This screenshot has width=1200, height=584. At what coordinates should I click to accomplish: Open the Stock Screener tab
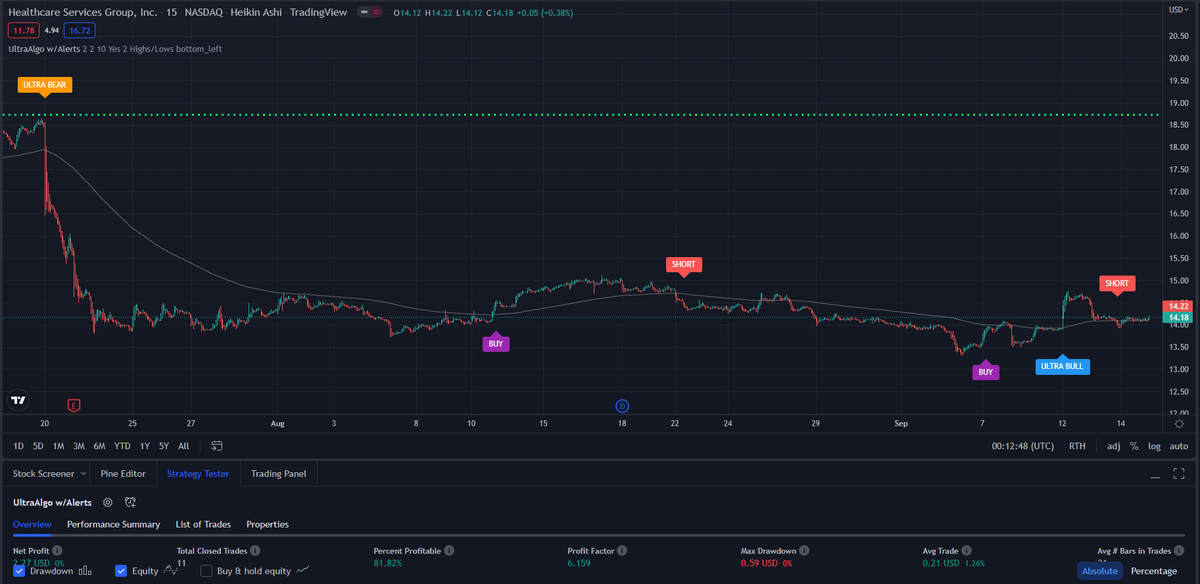(43, 474)
